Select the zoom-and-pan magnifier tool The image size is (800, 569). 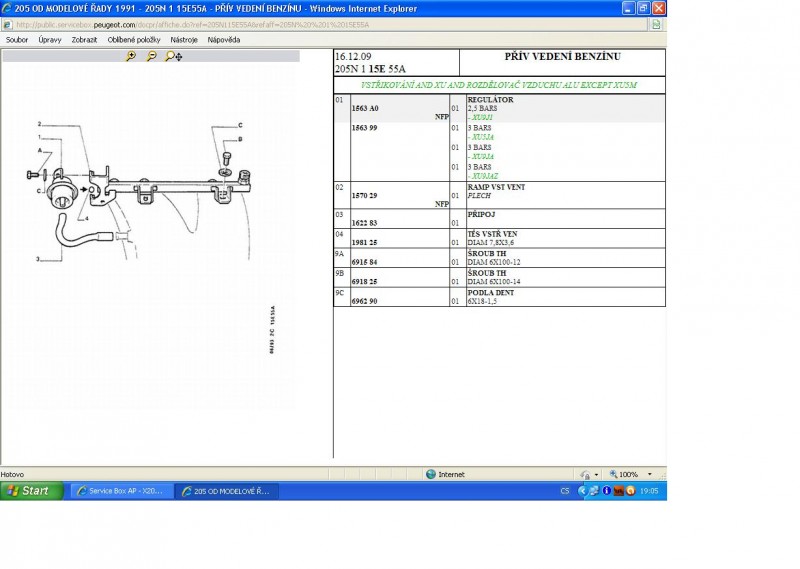point(174,57)
